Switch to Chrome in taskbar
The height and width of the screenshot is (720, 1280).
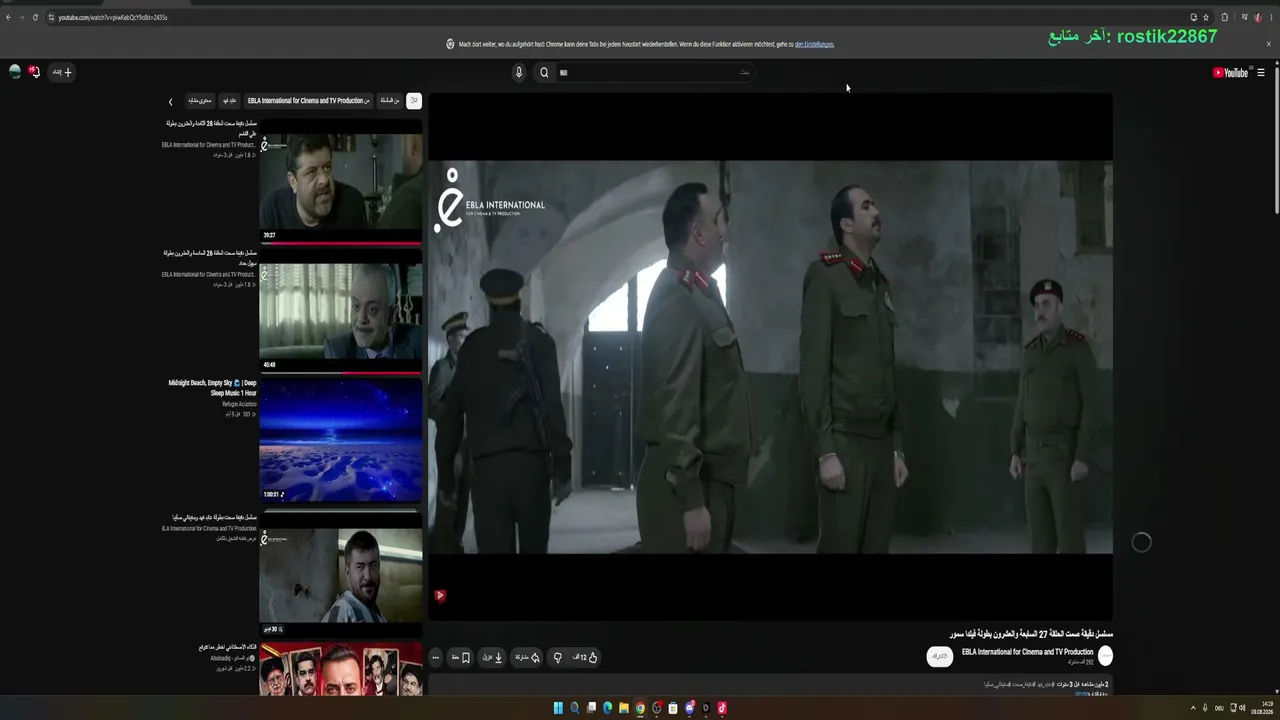coord(640,708)
